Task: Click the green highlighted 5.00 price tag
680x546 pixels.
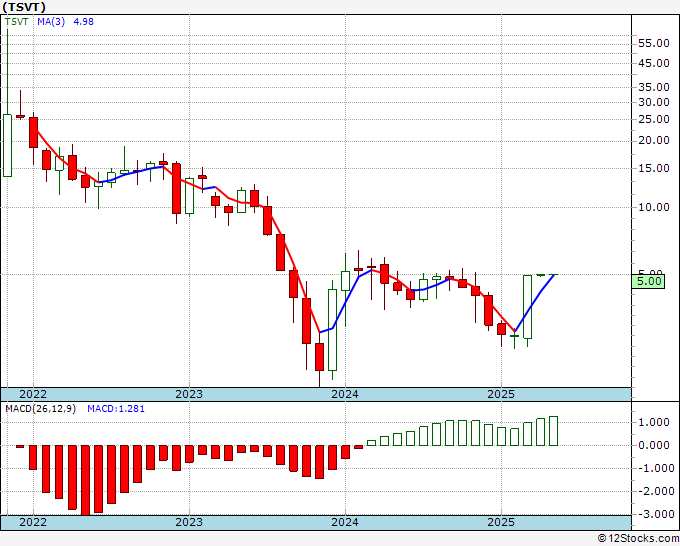Action: [x=648, y=281]
